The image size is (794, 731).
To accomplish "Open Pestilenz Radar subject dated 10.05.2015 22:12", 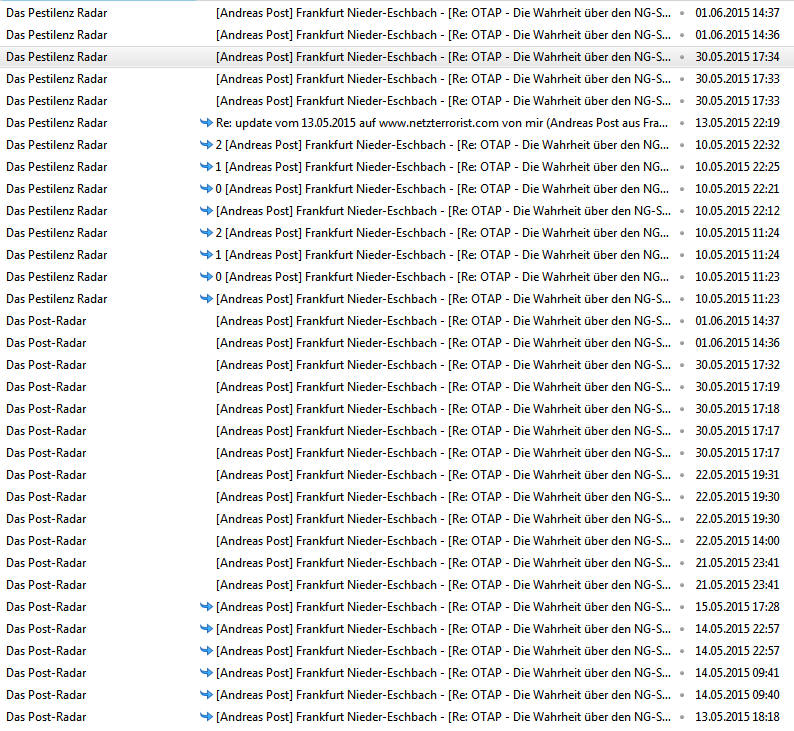I will 443,211.
